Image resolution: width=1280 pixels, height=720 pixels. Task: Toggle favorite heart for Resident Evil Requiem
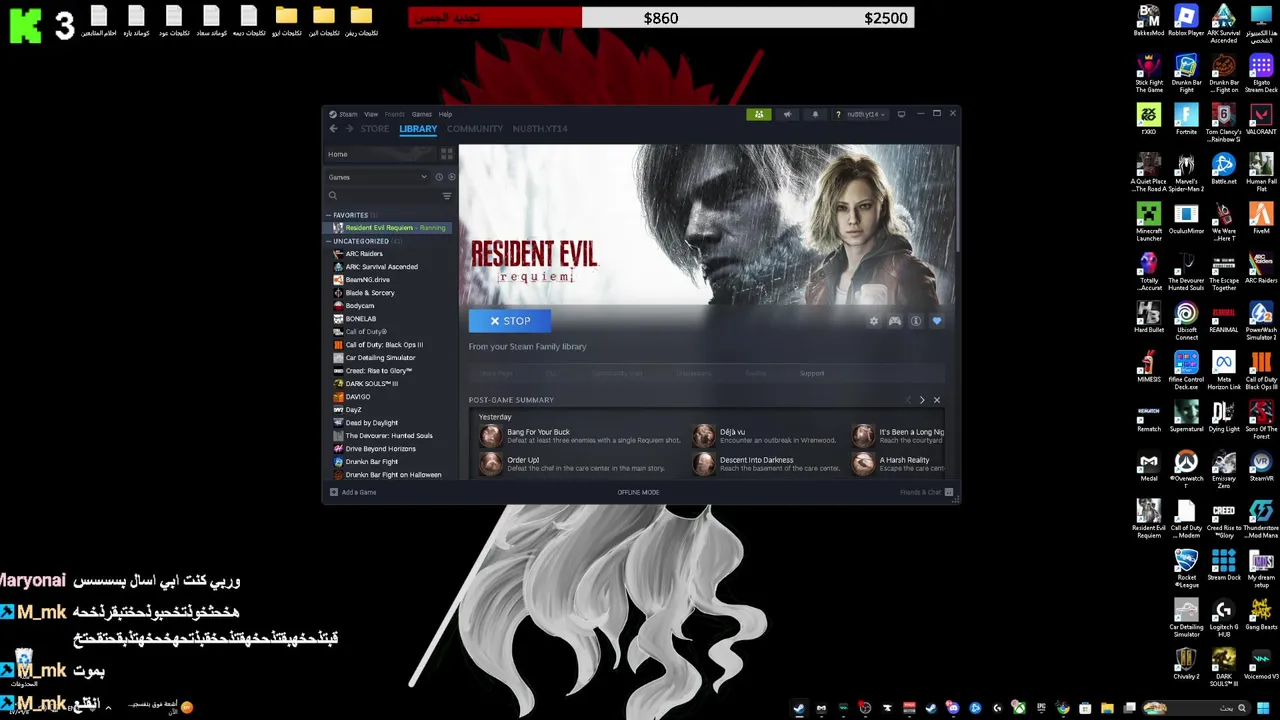point(937,321)
